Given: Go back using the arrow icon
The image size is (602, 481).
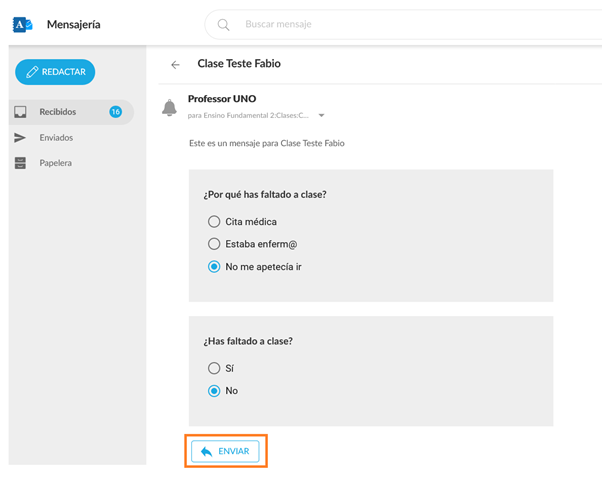Looking at the screenshot, I should pos(176,65).
